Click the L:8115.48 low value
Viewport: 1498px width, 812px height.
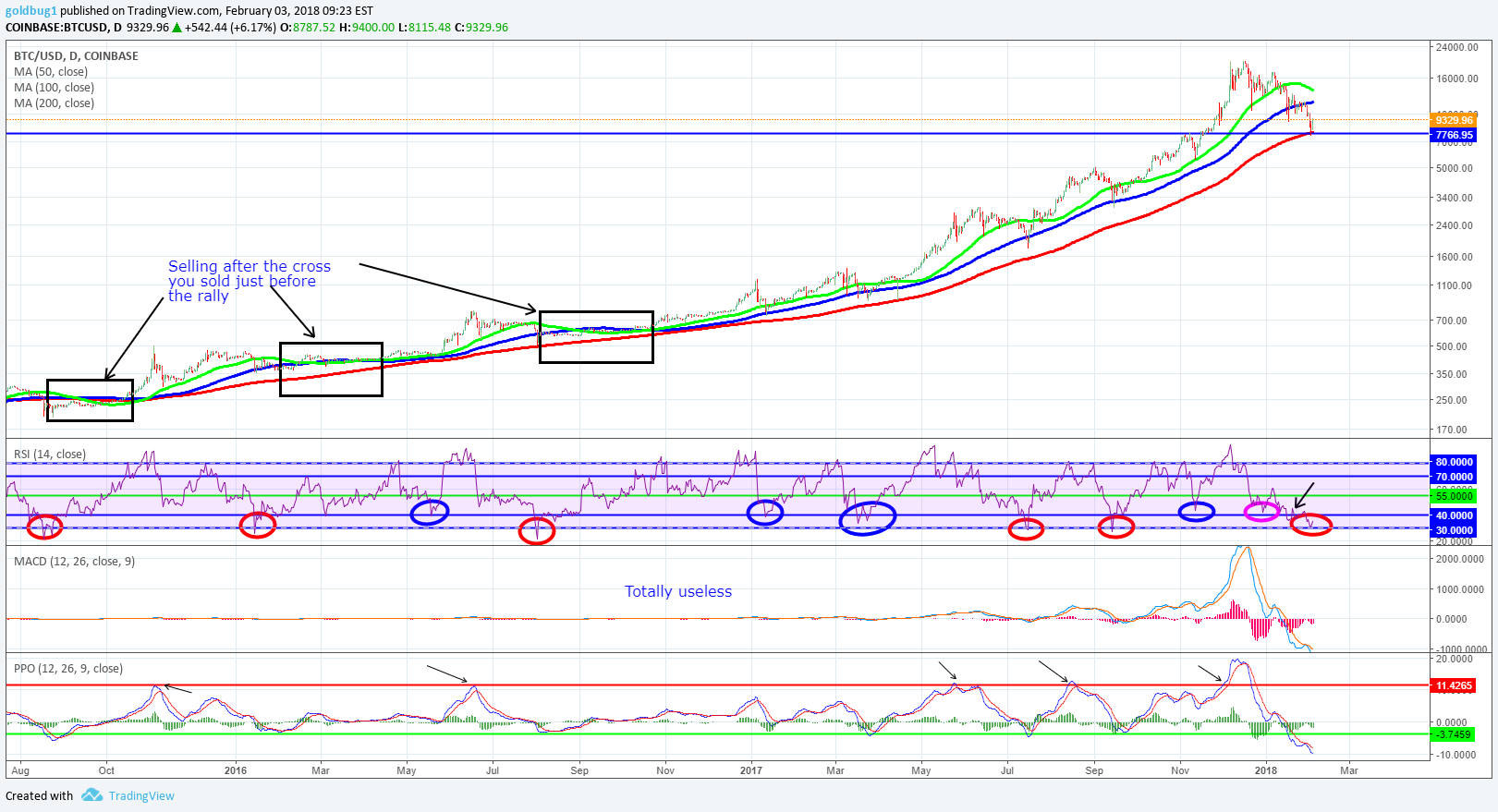[x=425, y=28]
